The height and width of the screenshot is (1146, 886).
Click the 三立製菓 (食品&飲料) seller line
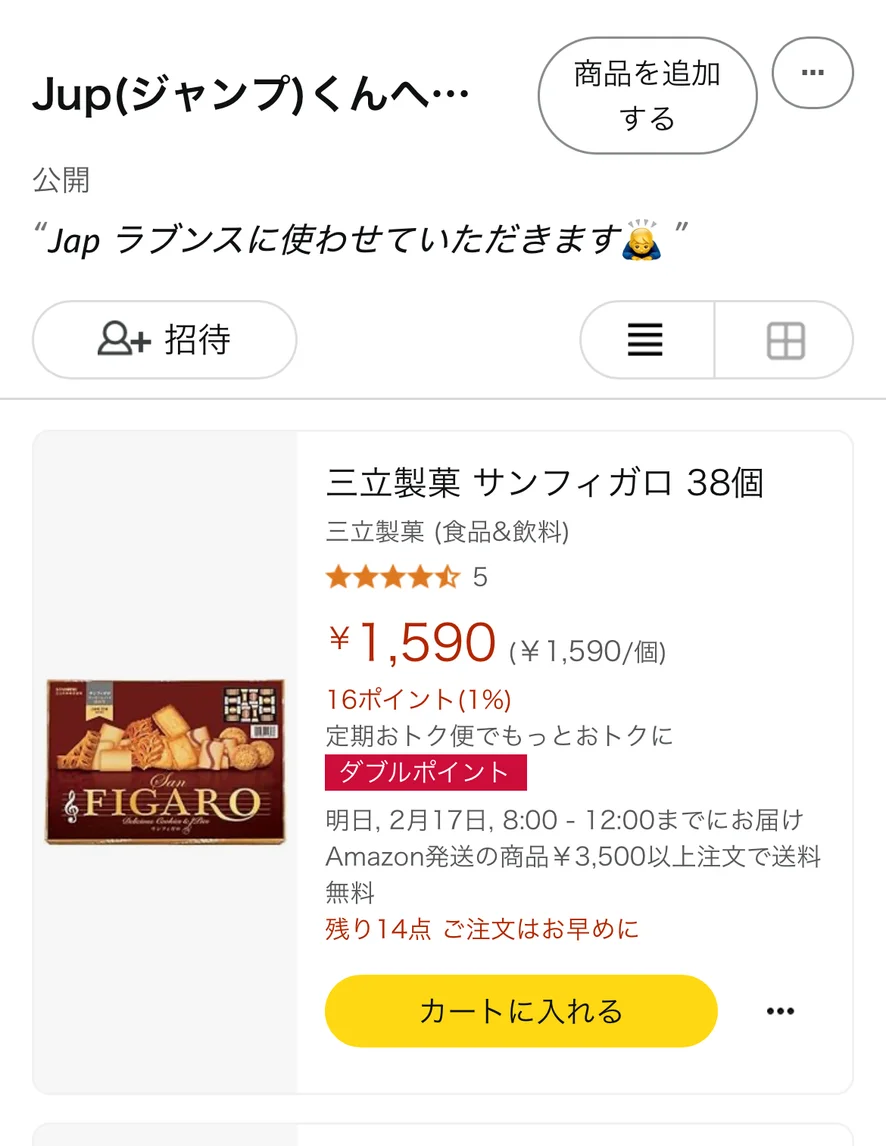pos(447,532)
